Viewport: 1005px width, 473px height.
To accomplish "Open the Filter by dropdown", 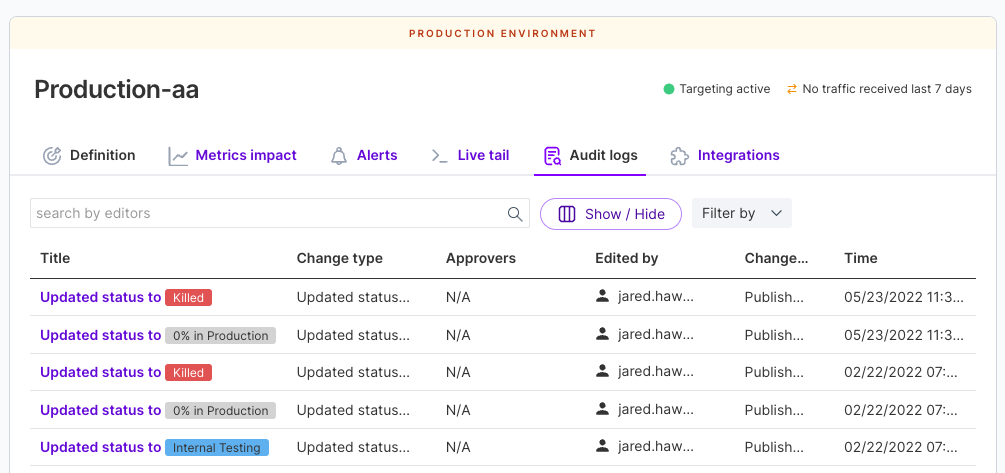I will (x=741, y=214).
